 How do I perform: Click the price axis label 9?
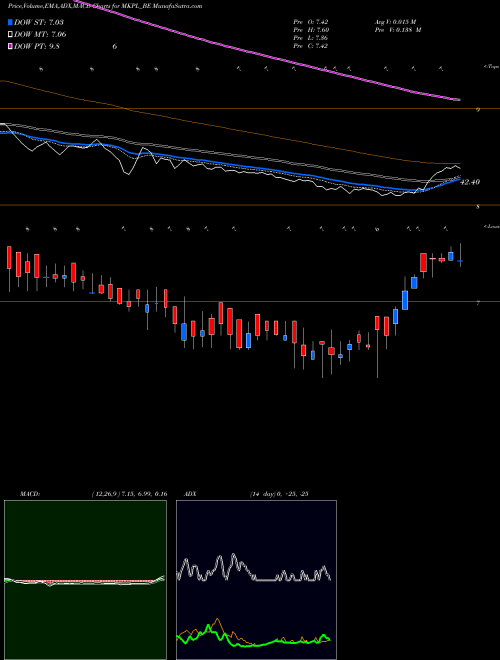click(478, 110)
